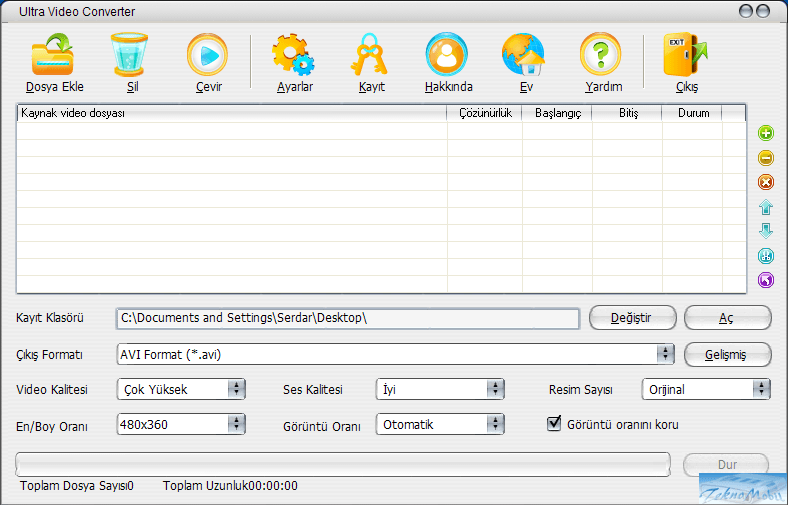
Task: Go to Ev globe home icon
Action: pyautogui.click(x=524, y=55)
